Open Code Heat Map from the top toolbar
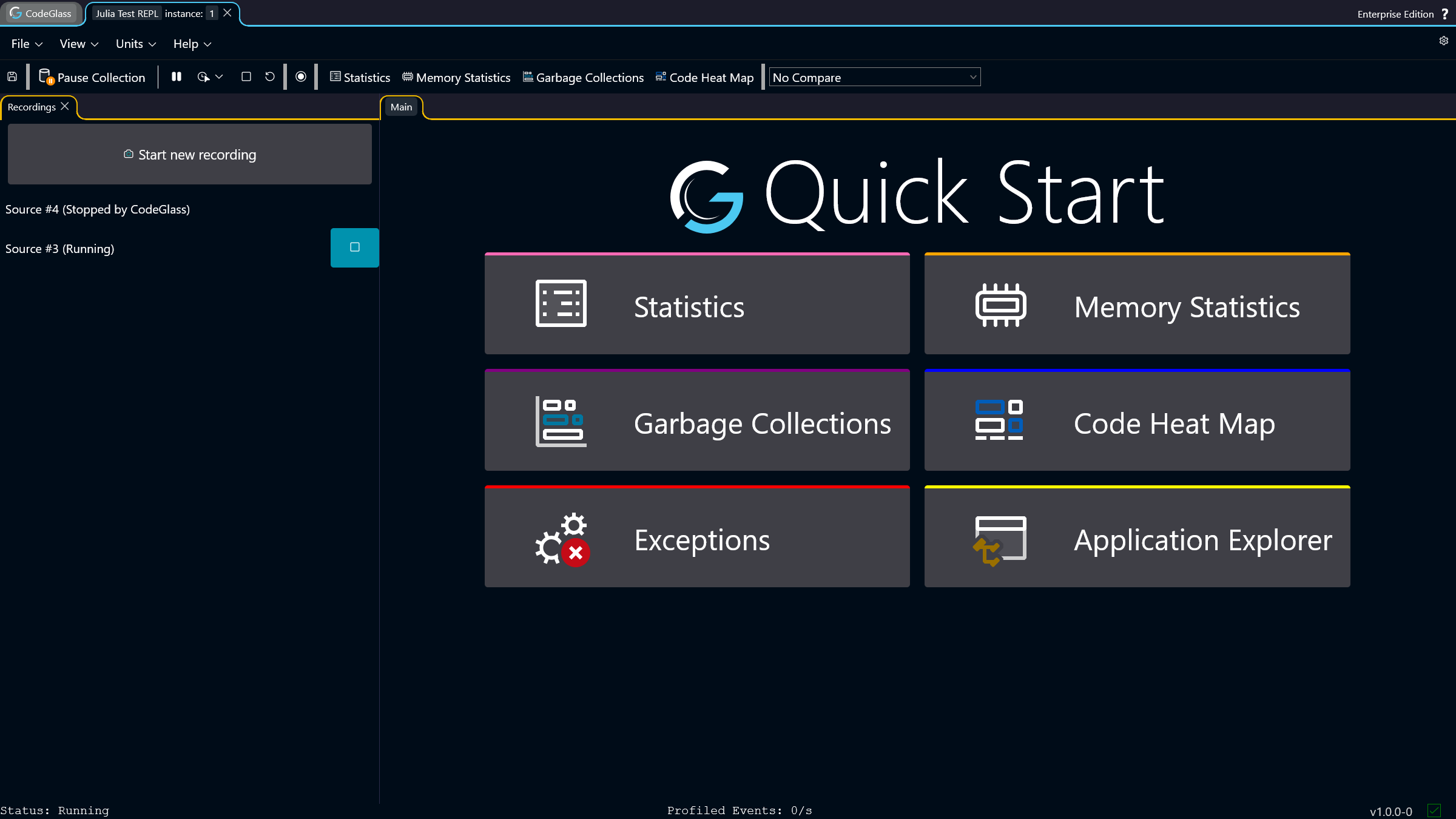 tap(705, 77)
